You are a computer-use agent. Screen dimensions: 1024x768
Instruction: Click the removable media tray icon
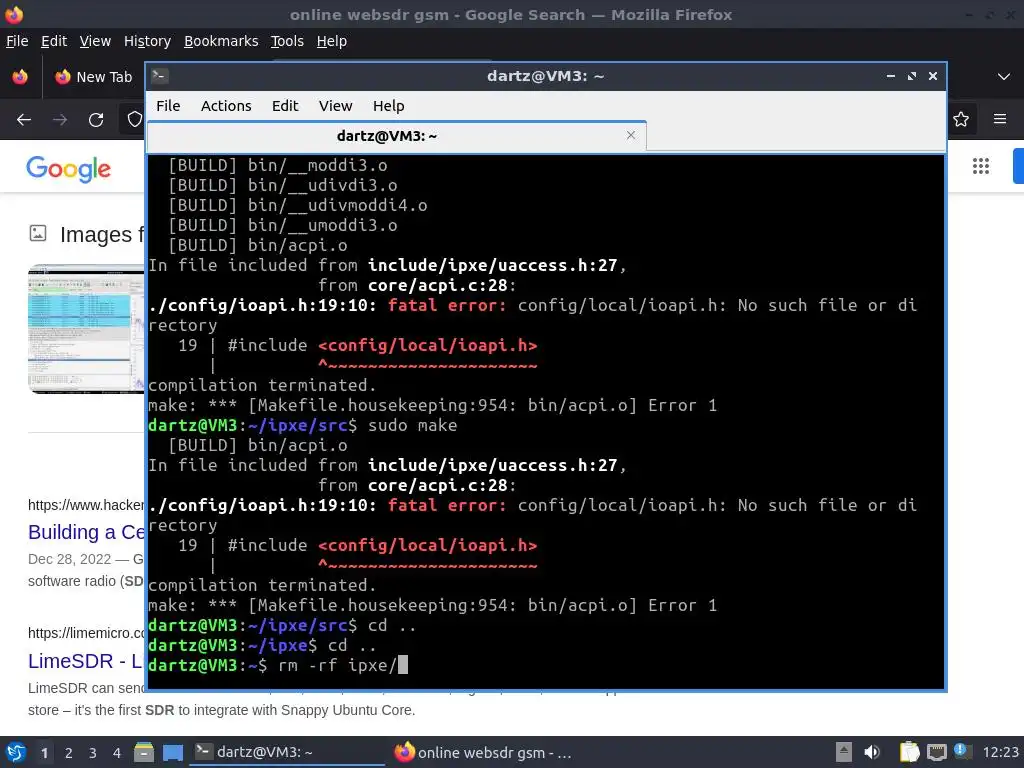(x=844, y=752)
